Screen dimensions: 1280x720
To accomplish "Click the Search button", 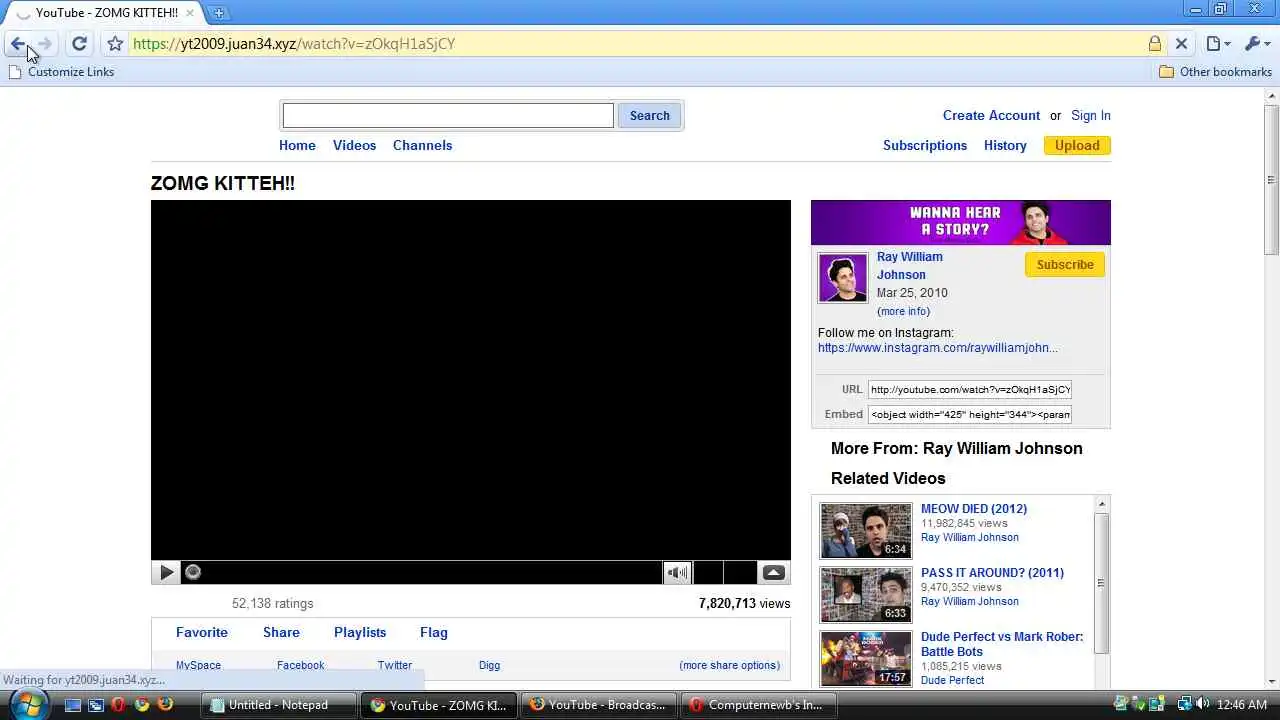I will tap(650, 116).
